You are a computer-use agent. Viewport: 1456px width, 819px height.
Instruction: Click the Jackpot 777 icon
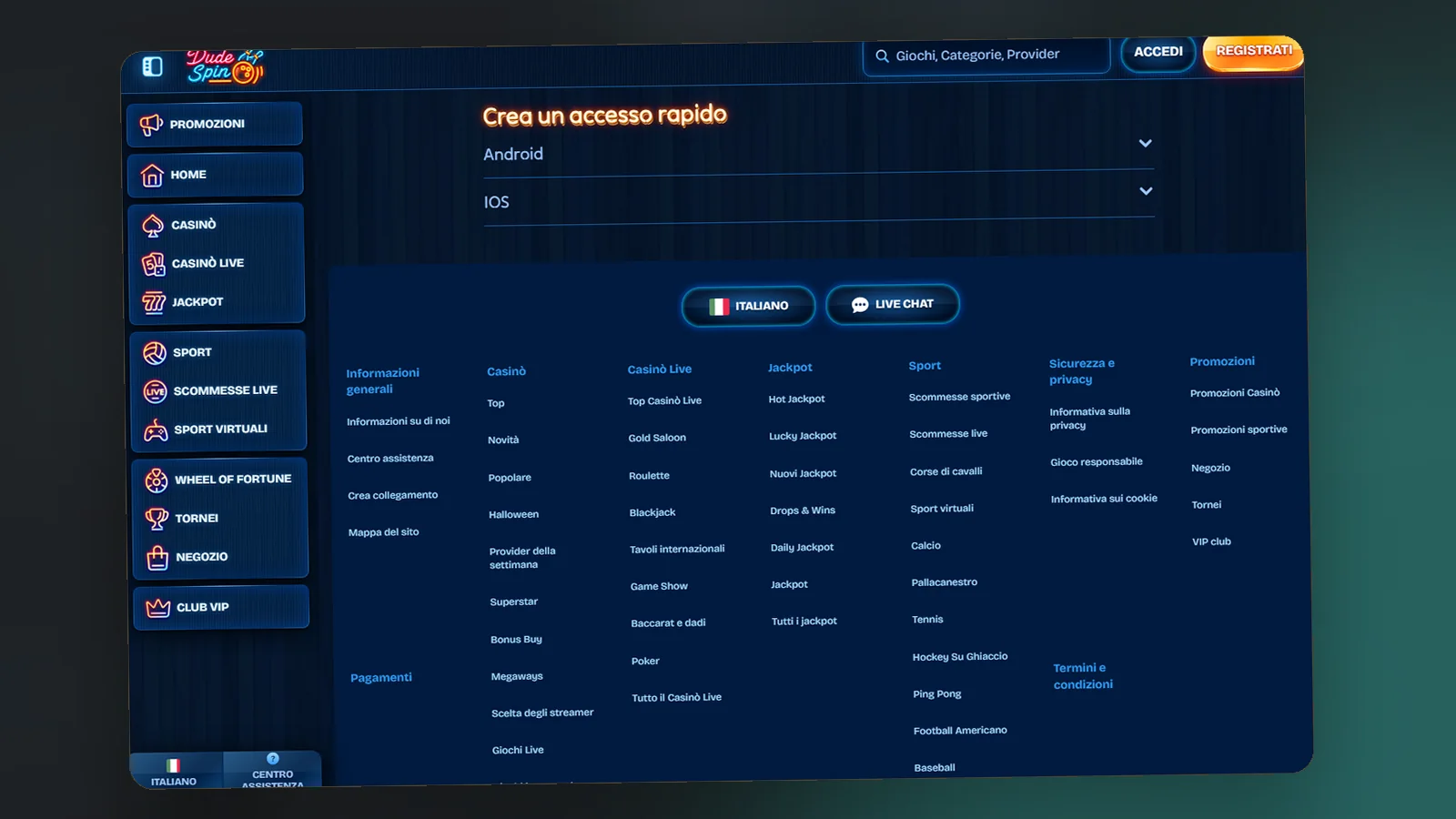point(154,302)
